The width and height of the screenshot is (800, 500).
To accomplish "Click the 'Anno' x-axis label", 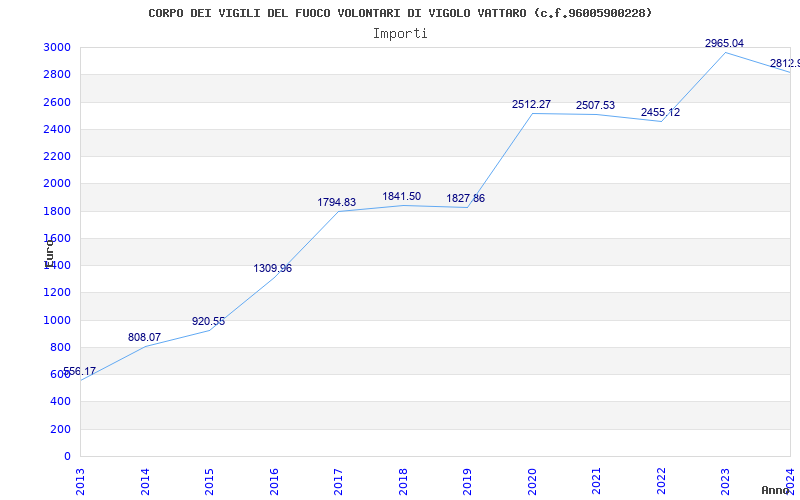I will coord(776,490).
